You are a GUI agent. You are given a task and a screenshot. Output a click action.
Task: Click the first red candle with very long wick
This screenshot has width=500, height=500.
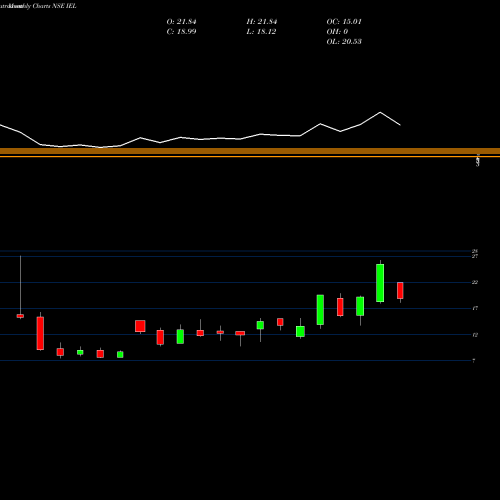[x=20, y=316]
